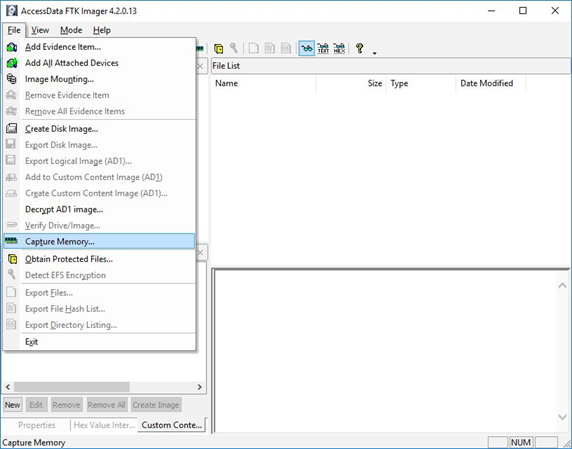Click the Export Files toolbar icon
This screenshot has height=449, width=572.
coord(254,48)
